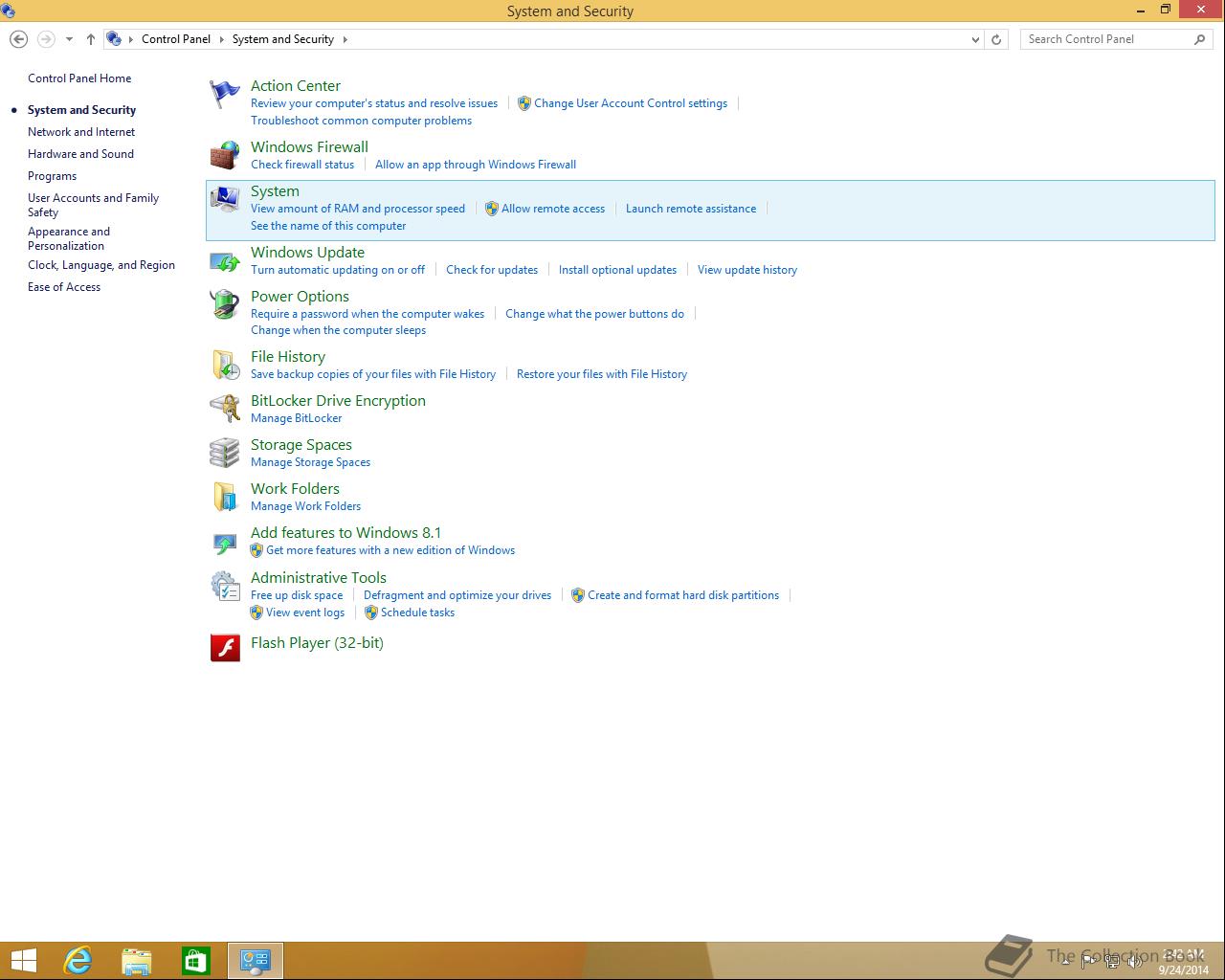
Task: Click the Flash Player (32-bit) heading
Action: coord(317,643)
